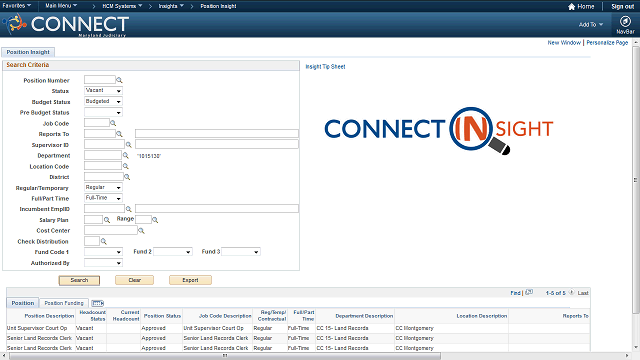Click the Search button
This screenshot has width=640, height=360.
pyautogui.click(x=79, y=280)
